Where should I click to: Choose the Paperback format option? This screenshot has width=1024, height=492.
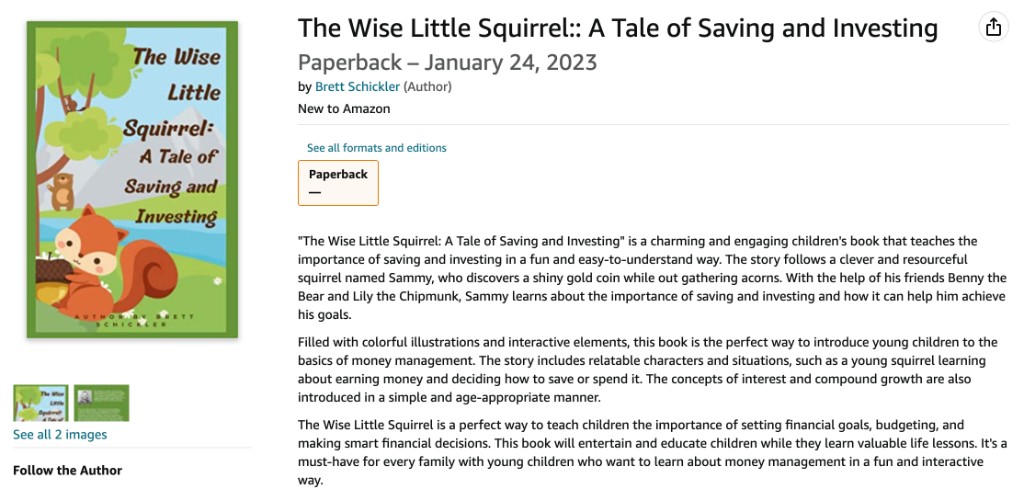coord(338,182)
